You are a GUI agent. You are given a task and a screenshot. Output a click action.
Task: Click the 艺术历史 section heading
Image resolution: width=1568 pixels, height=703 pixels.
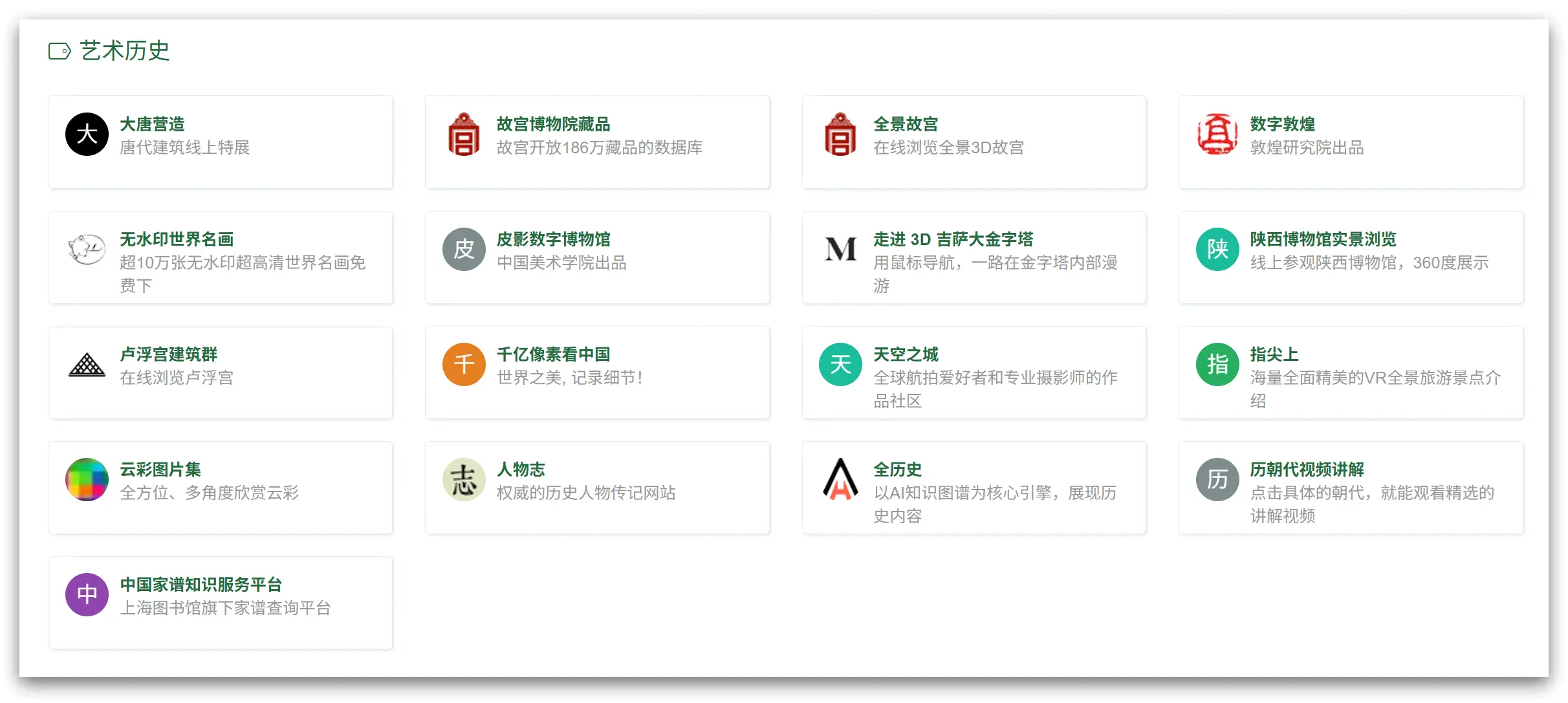pos(125,51)
